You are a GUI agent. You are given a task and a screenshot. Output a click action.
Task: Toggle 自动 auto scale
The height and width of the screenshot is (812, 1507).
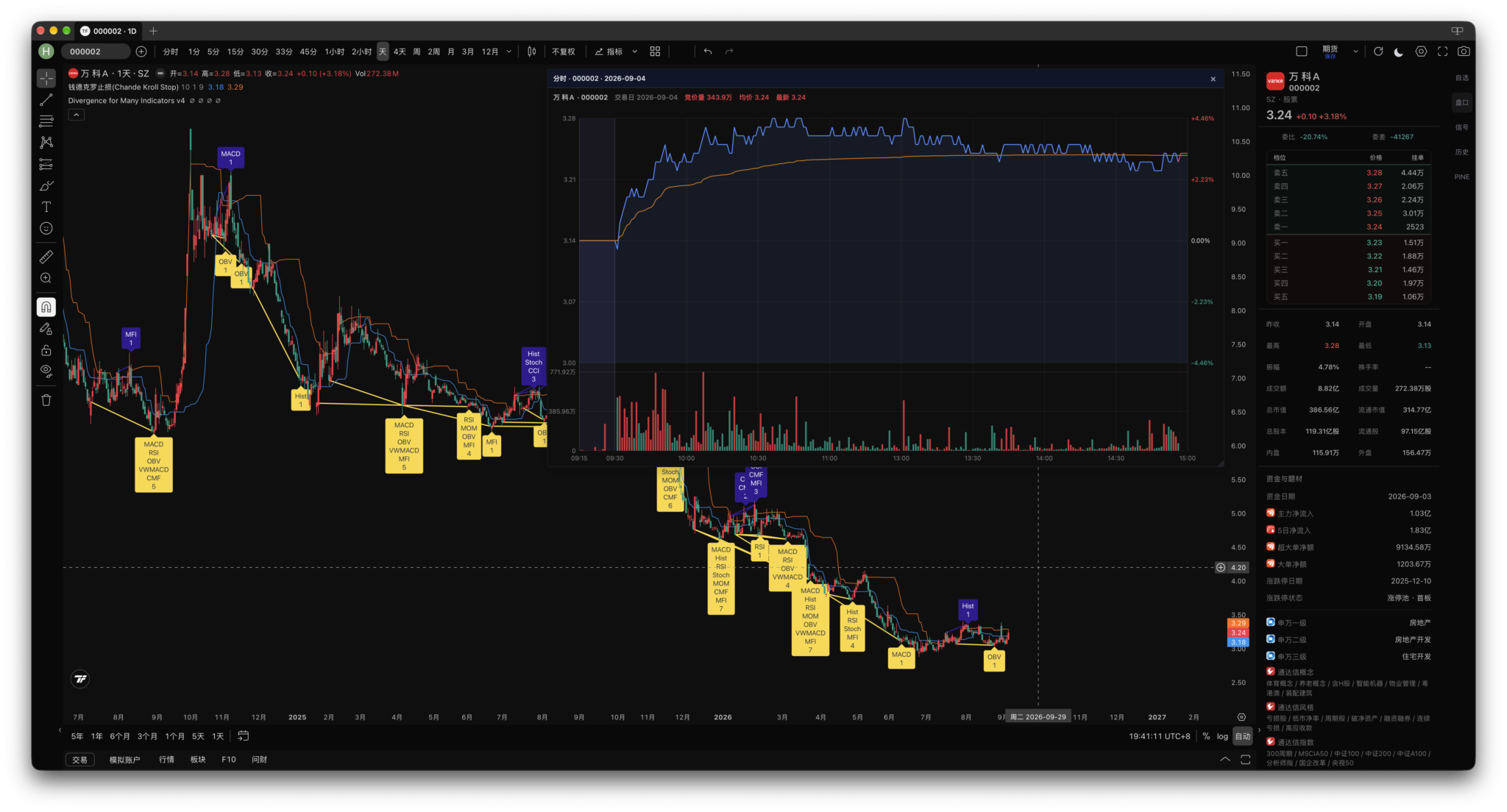point(1243,736)
